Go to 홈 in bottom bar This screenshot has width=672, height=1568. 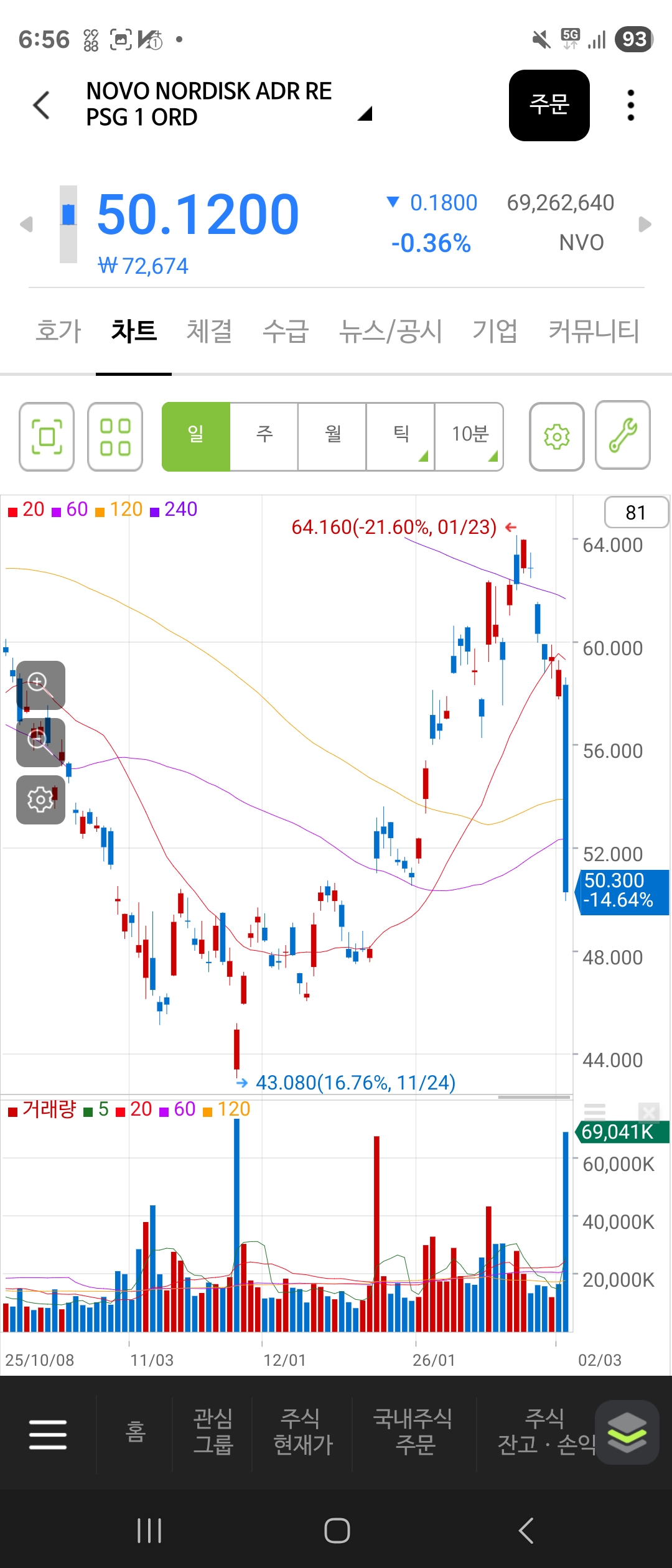(x=135, y=1432)
